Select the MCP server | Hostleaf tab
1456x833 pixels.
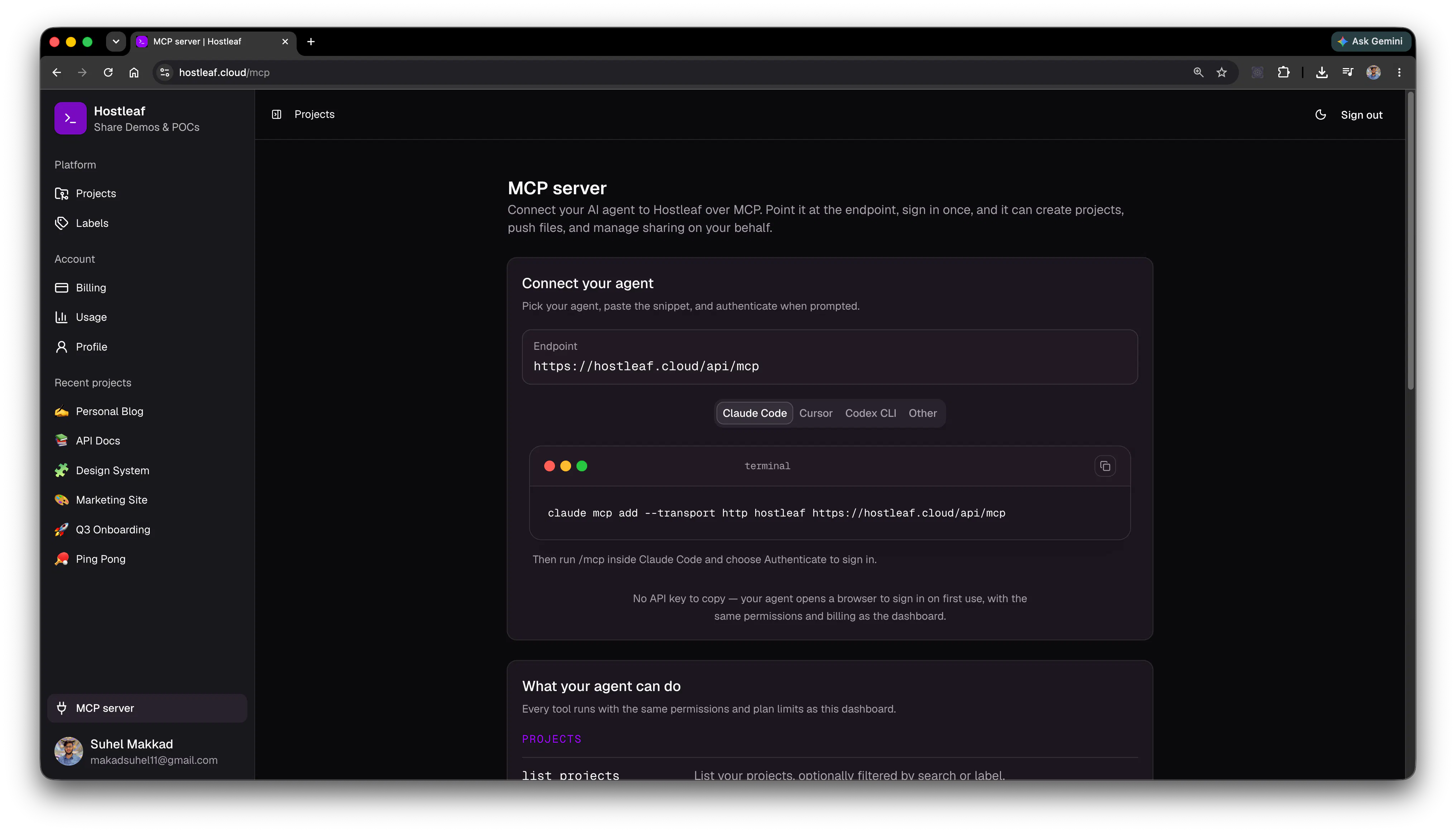coord(213,42)
